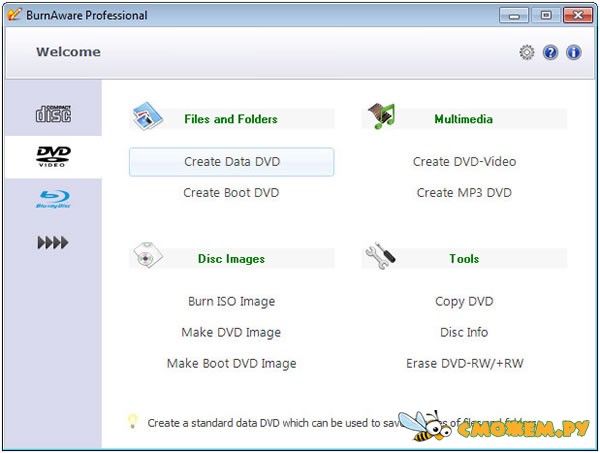Open Disc Info tool
Screen dimensions: 600x453
(x=464, y=332)
